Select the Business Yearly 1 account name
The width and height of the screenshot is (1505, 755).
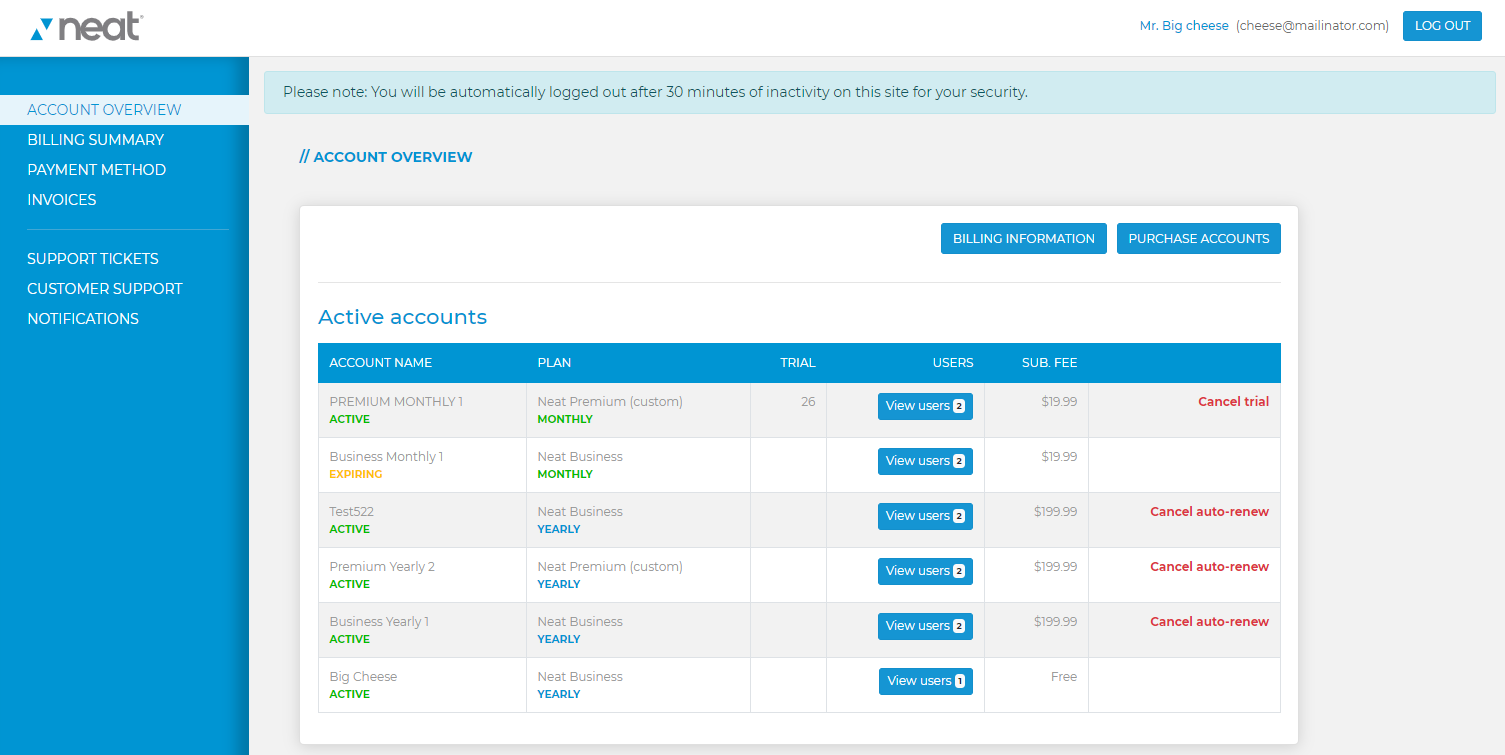(x=379, y=622)
